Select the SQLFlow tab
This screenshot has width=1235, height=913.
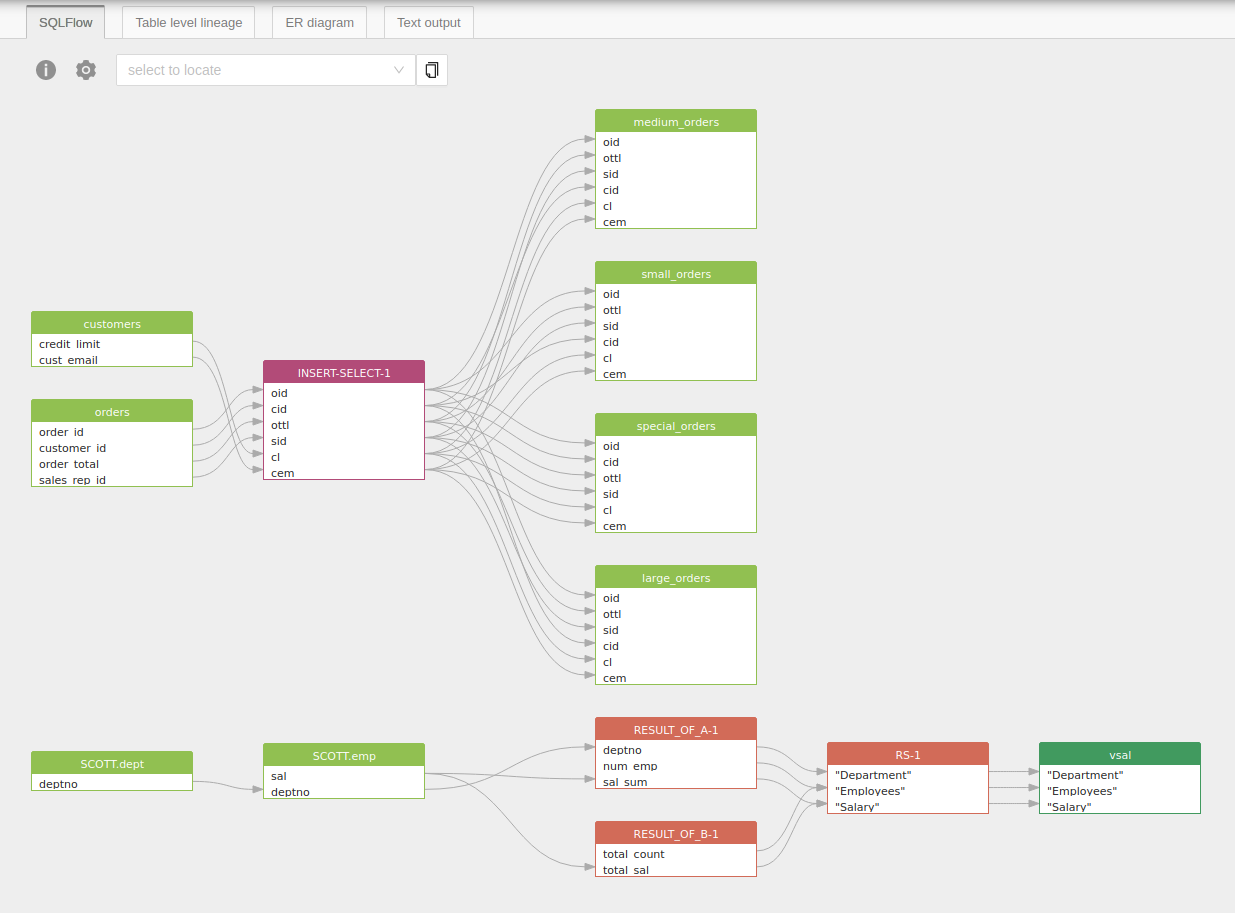click(66, 22)
